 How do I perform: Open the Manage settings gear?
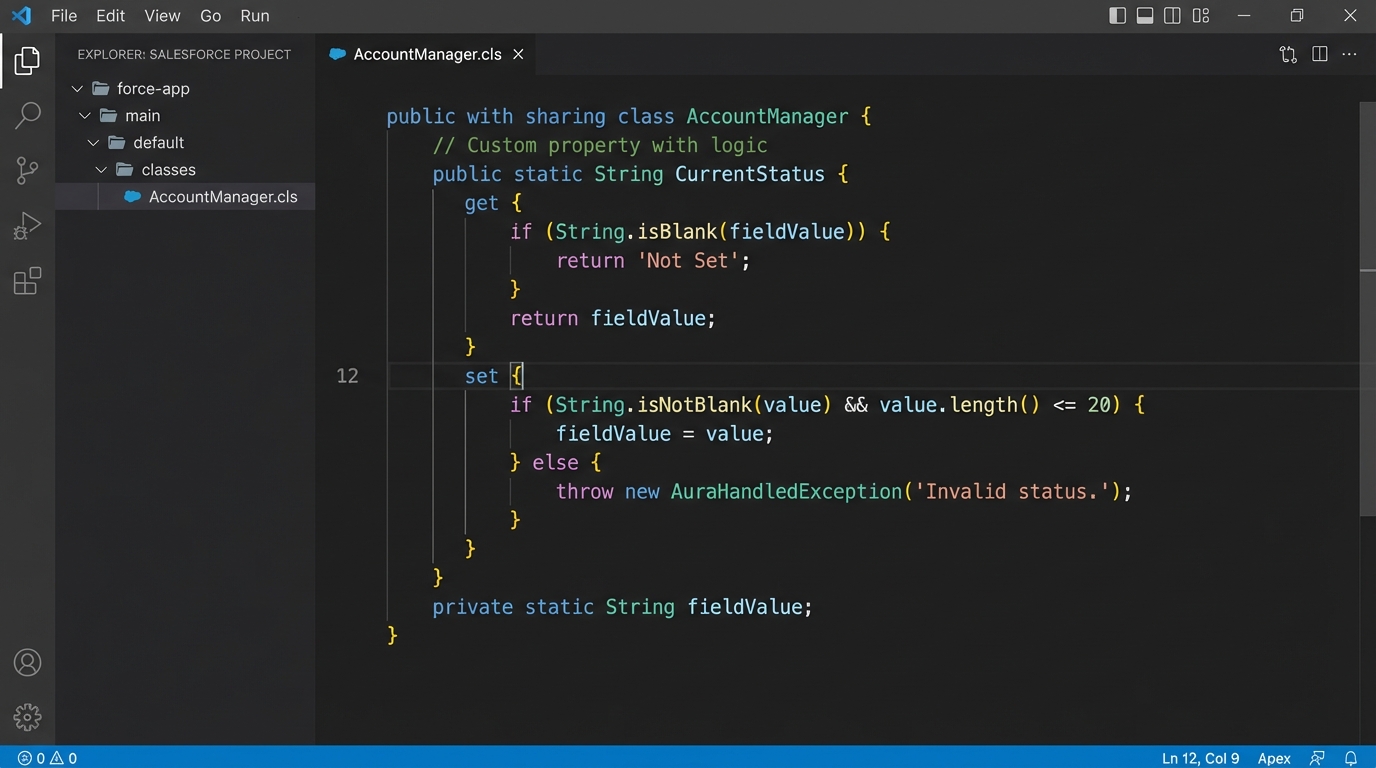pyautogui.click(x=27, y=716)
